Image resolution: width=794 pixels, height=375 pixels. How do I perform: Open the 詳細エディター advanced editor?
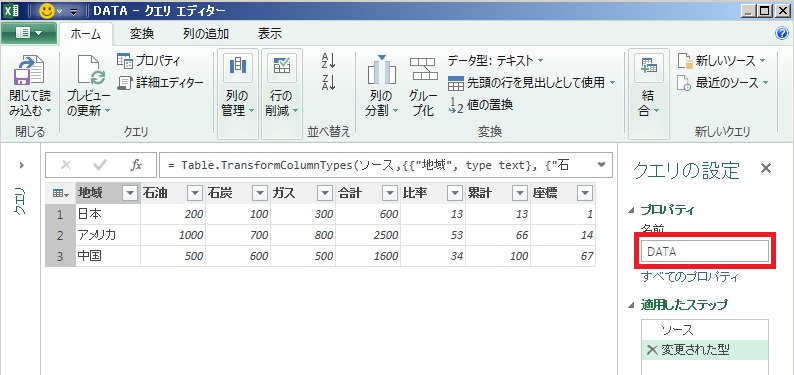[x=161, y=82]
